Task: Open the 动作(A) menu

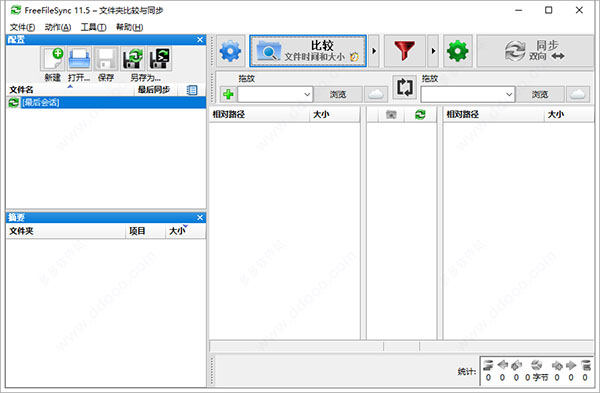Action: coord(58,27)
